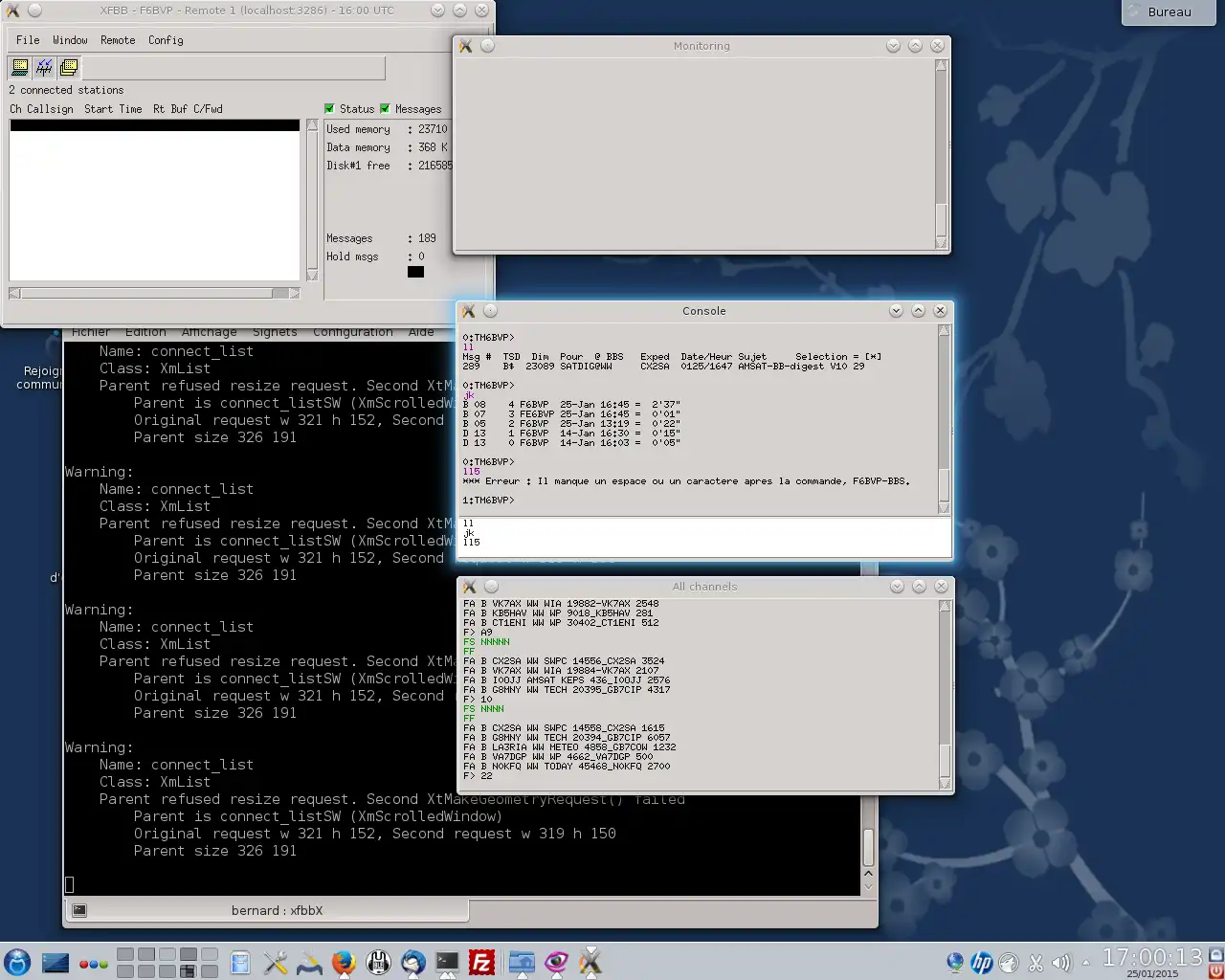Click the red power leave icon
The height and width of the screenshot is (980, 1225).
[x=1216, y=970]
